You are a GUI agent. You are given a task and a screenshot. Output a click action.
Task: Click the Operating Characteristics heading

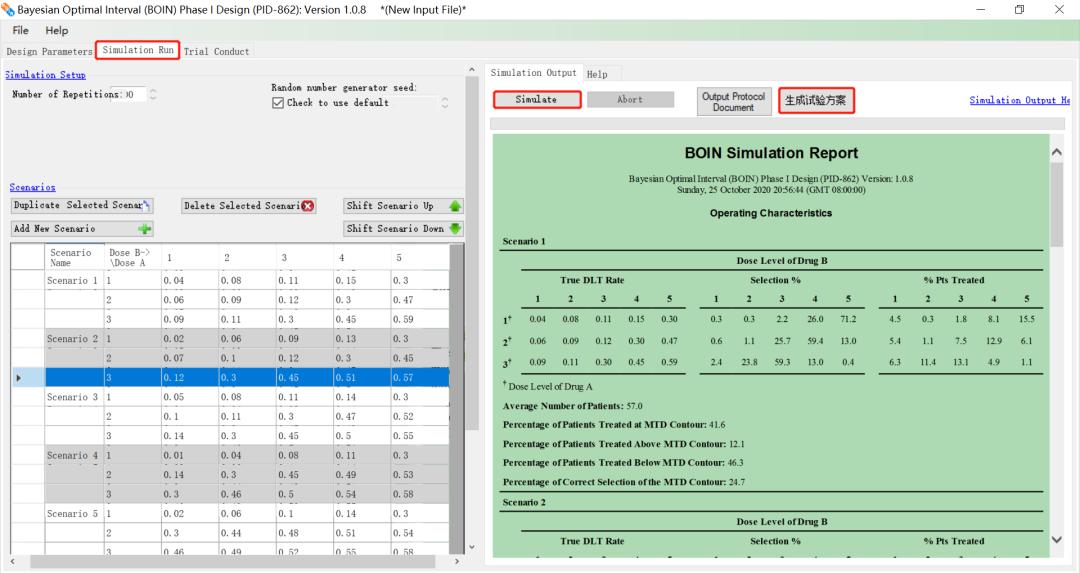click(x=771, y=213)
